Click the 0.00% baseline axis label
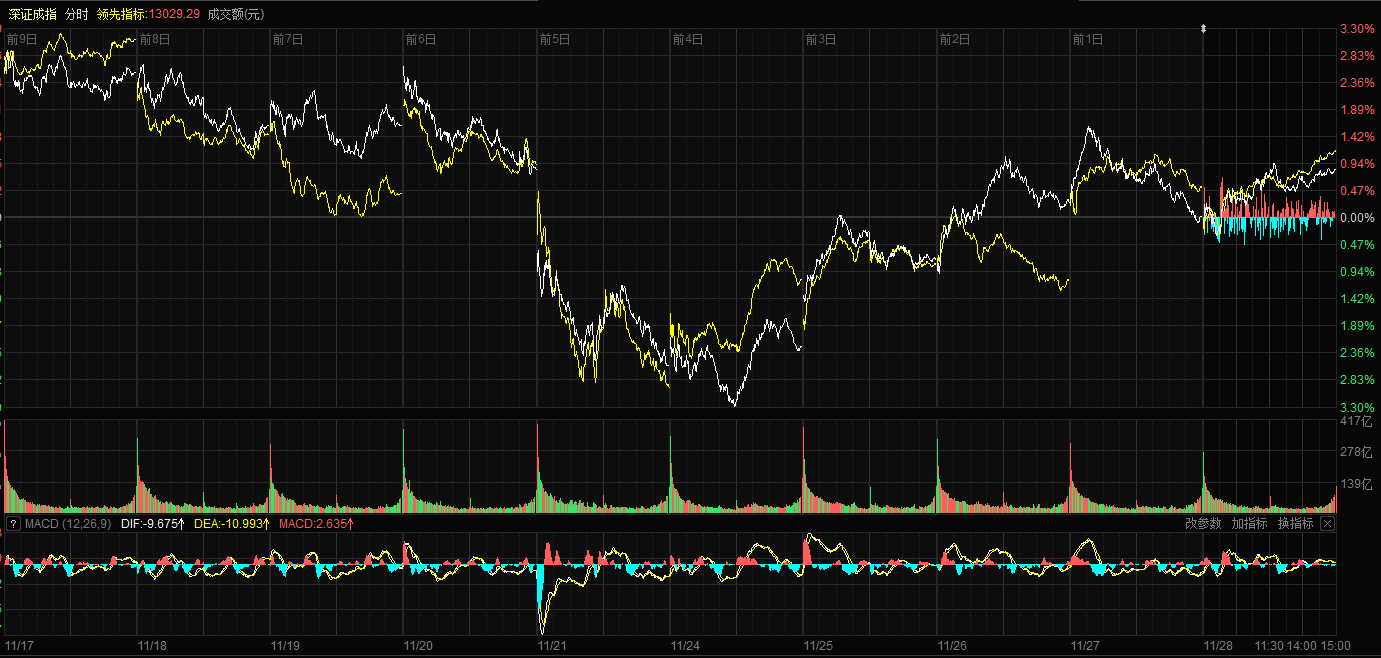The image size is (1381, 658). 1356,218
